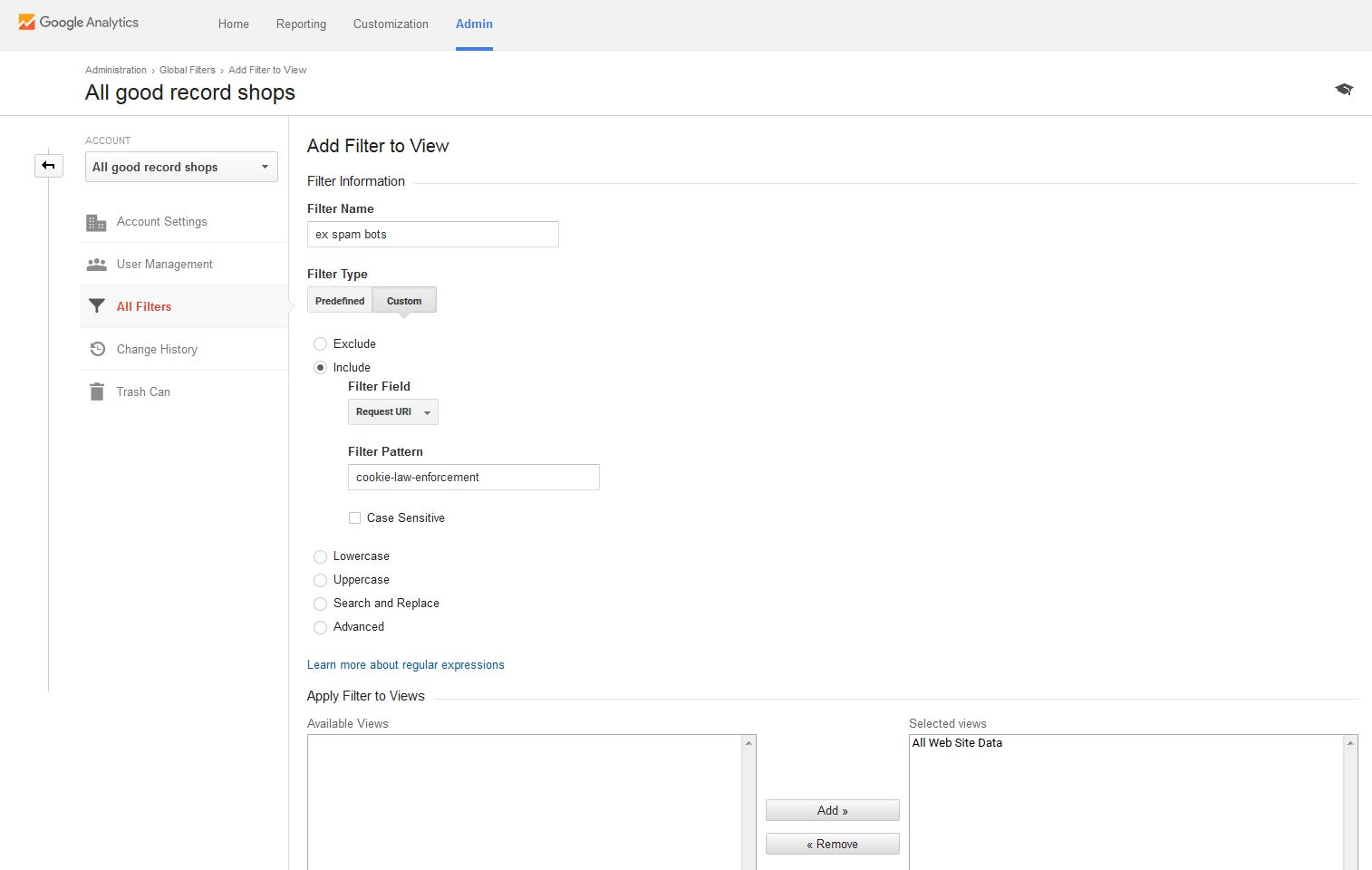Image resolution: width=1372 pixels, height=870 pixels.
Task: Choose the Uppercase filter option
Action: [x=320, y=580]
